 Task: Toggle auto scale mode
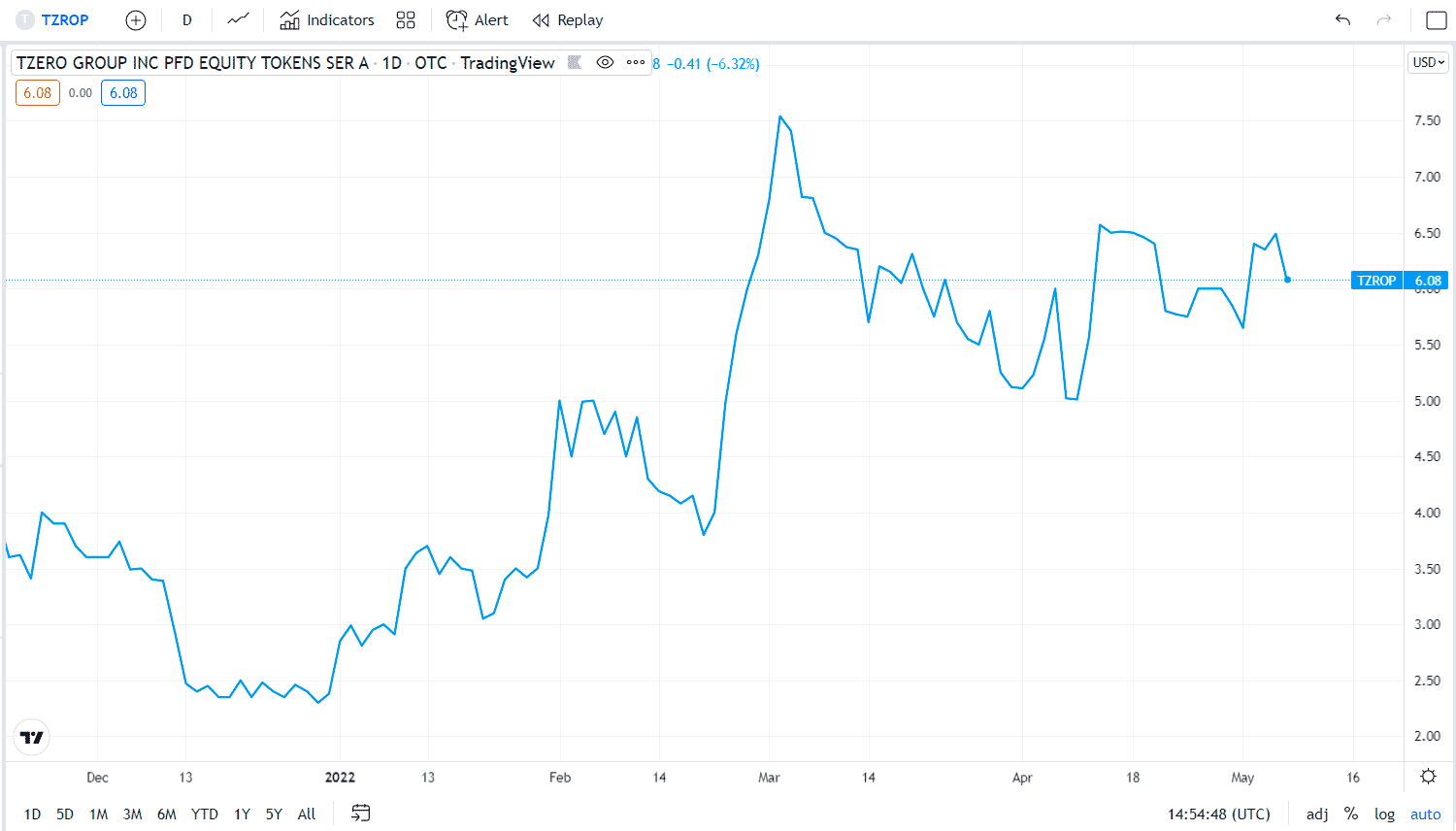pos(1426,814)
